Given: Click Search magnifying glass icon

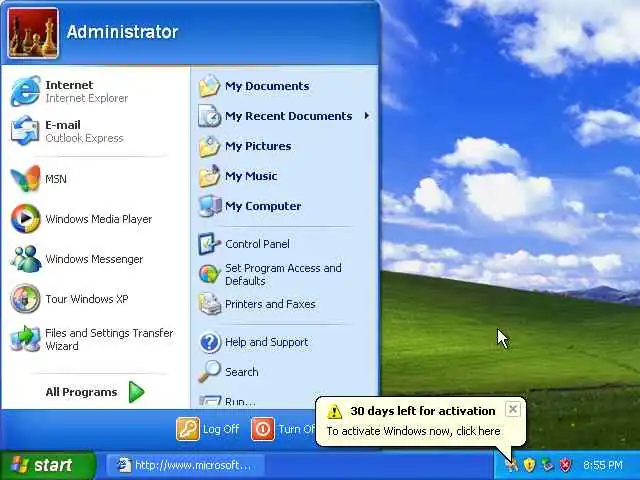Looking at the screenshot, I should click(x=209, y=371).
